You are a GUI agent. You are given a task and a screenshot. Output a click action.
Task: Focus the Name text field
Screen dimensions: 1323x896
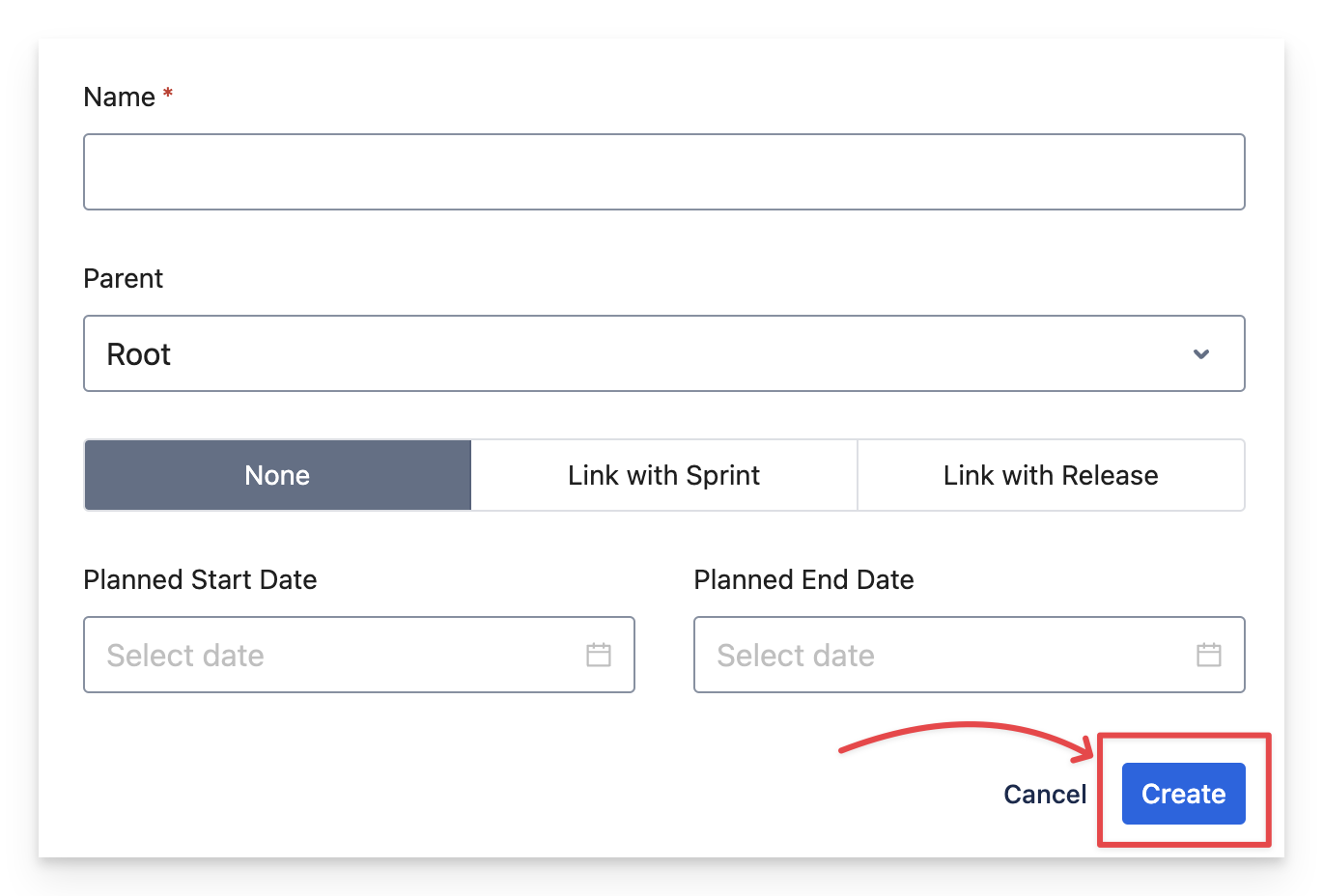coord(663,172)
